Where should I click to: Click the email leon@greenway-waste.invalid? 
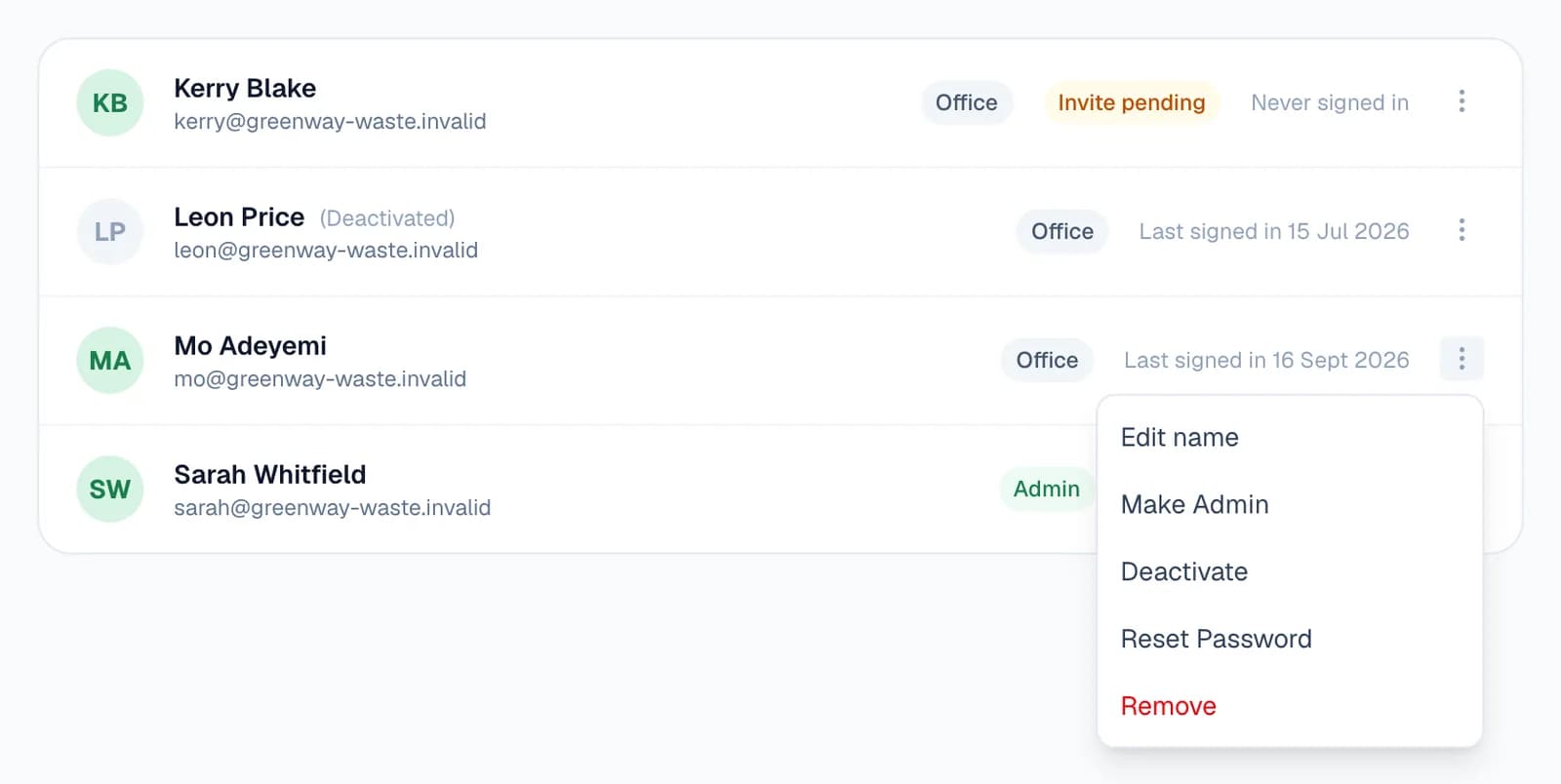pyautogui.click(x=326, y=250)
